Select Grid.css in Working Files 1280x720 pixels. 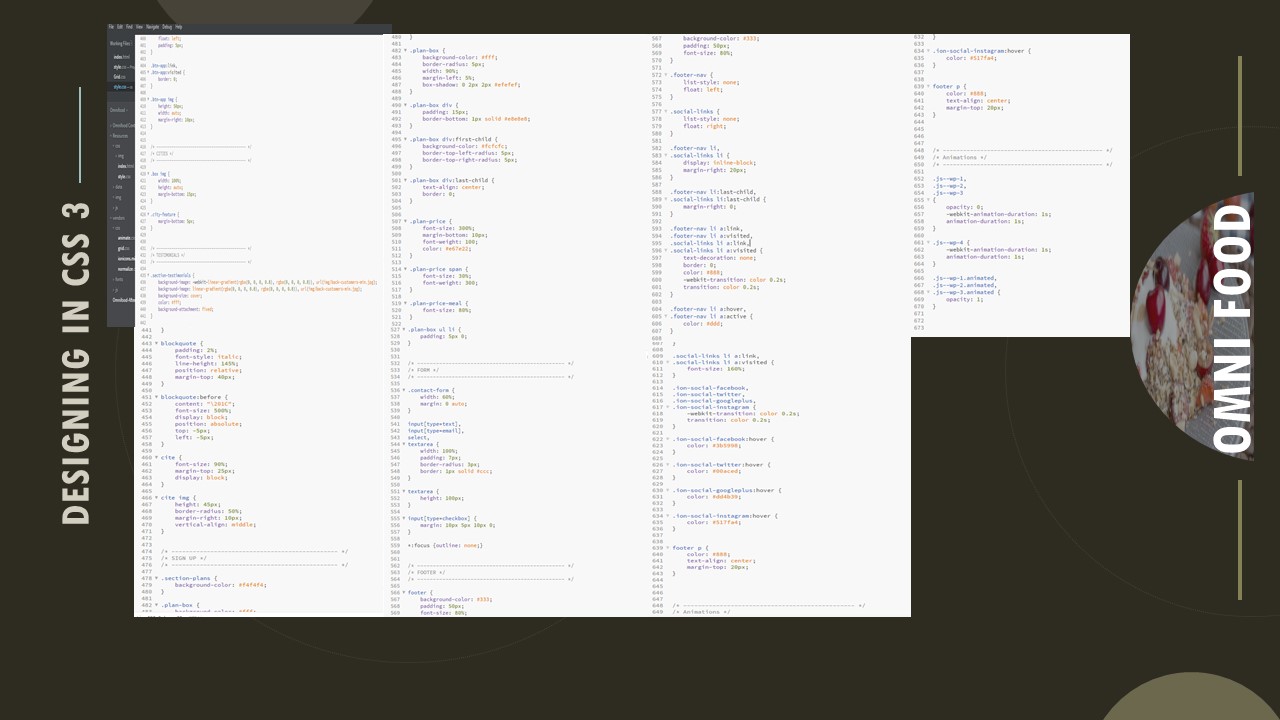click(x=118, y=77)
